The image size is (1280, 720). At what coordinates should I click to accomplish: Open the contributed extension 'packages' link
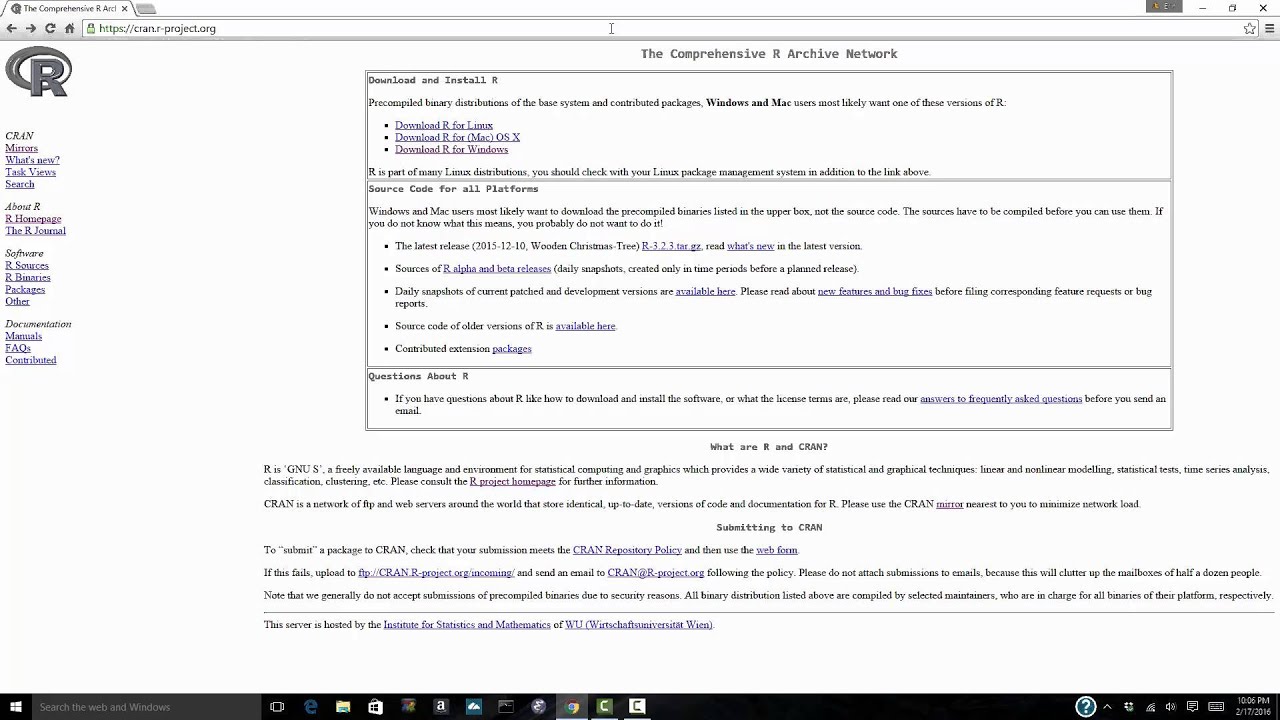click(512, 349)
